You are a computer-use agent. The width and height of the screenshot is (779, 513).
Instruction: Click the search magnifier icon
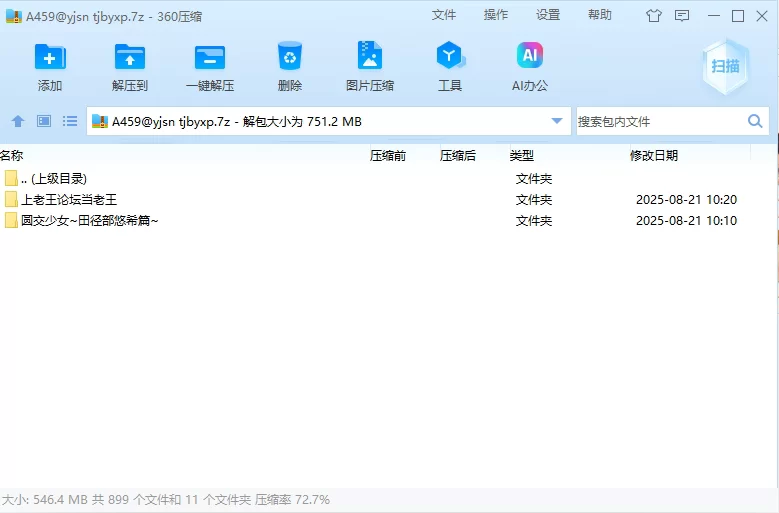(x=755, y=121)
